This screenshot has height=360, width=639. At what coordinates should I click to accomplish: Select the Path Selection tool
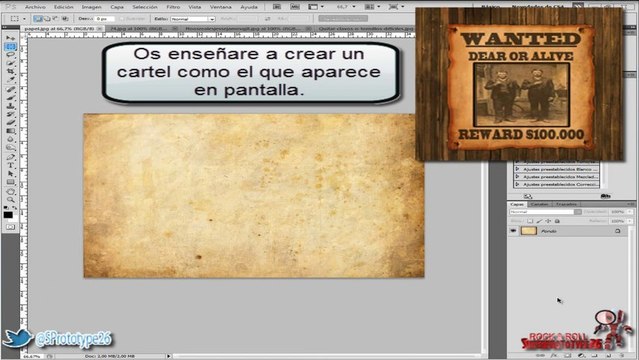click(10, 174)
